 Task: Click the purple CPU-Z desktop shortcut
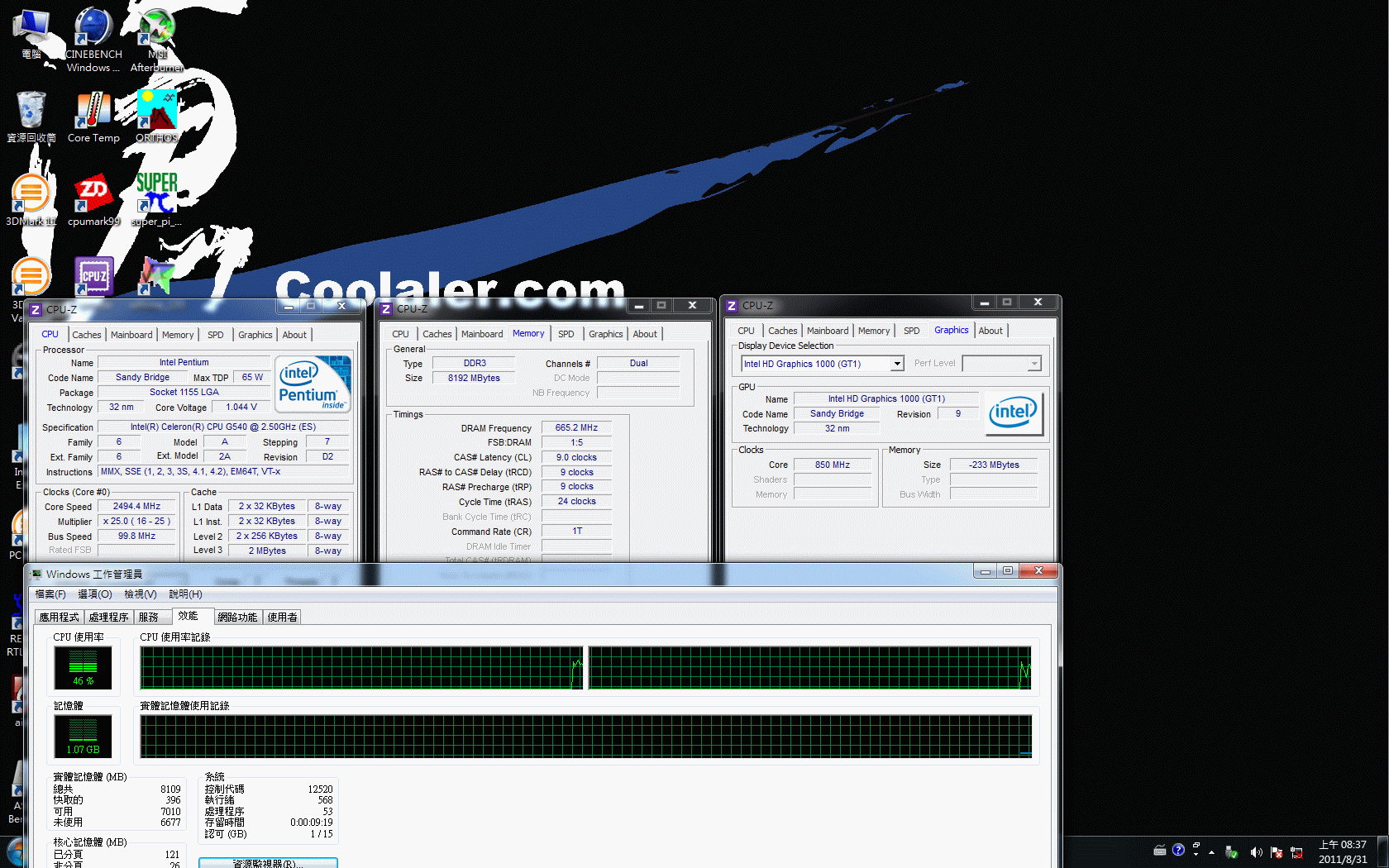93,276
